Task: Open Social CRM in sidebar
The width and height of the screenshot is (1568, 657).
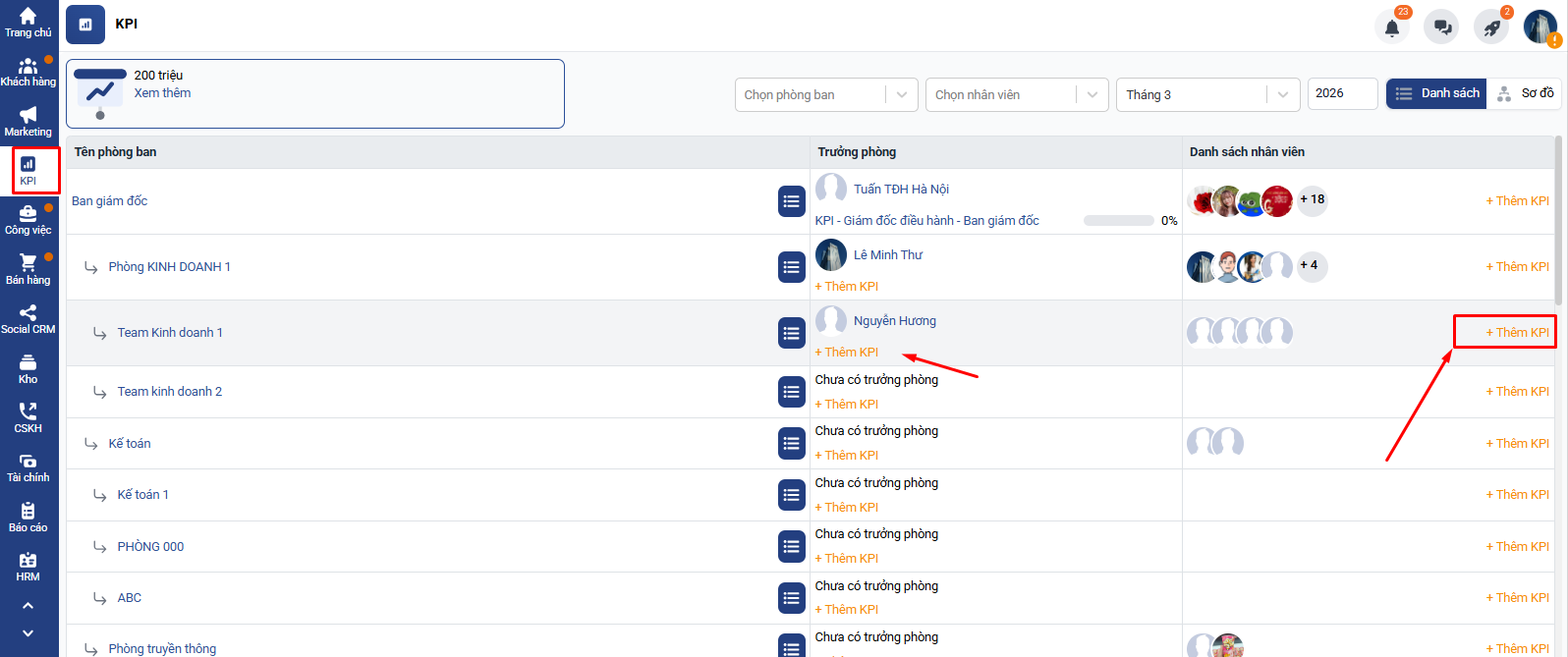Action: 28,319
